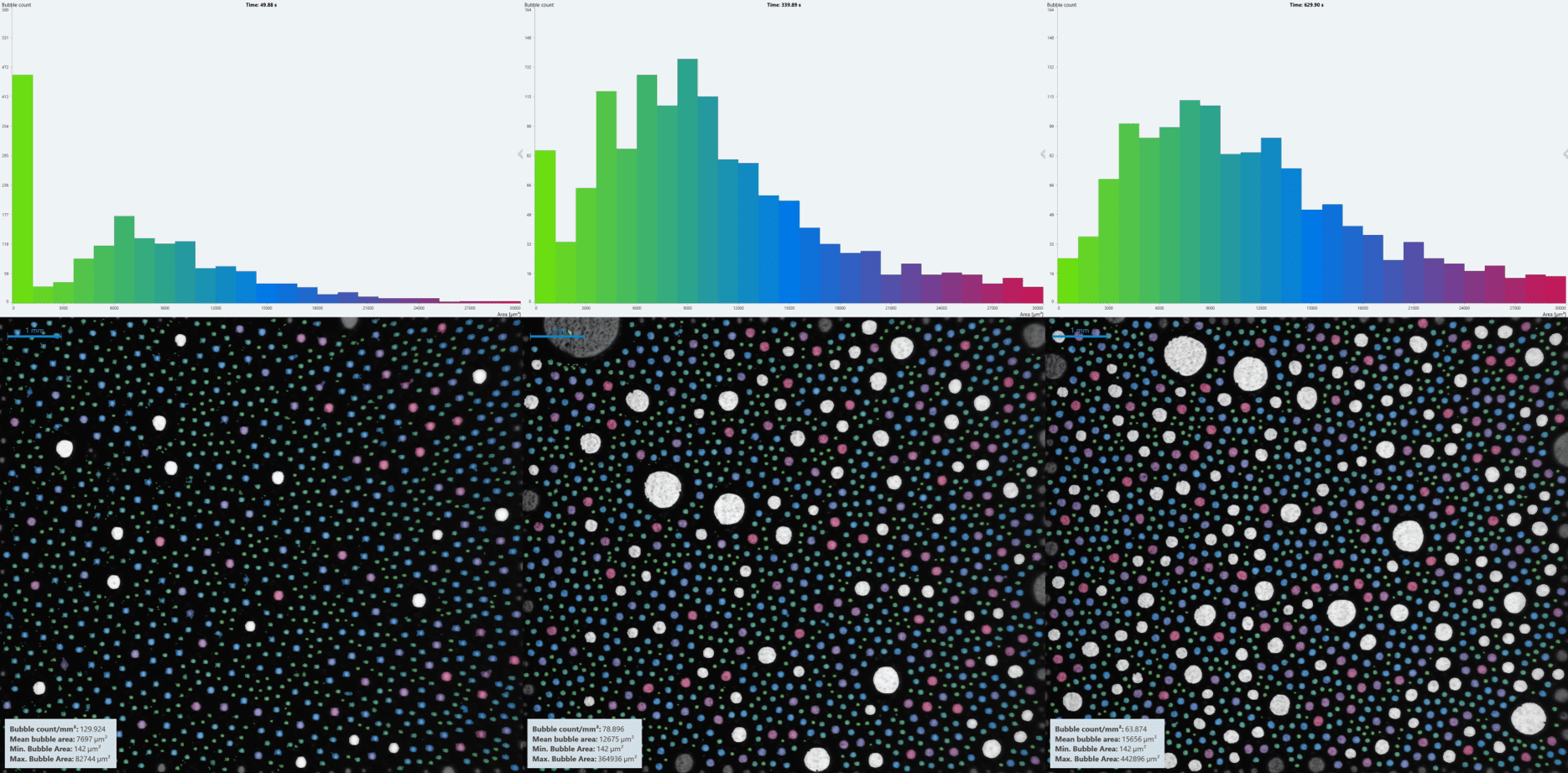Click 'Bubble count/mm²: 78.896' value

pyautogui.click(x=578, y=729)
